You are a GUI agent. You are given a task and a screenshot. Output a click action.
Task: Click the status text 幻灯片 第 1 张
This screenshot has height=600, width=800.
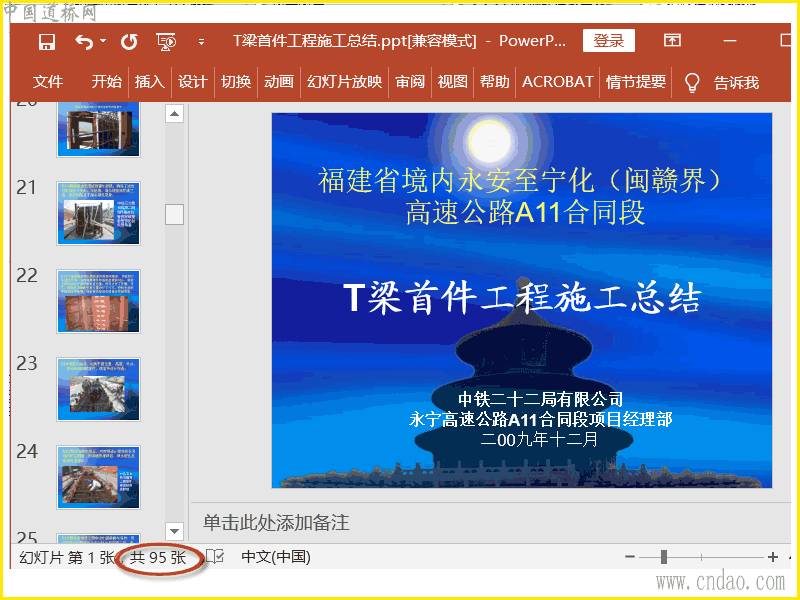[x=67, y=557]
